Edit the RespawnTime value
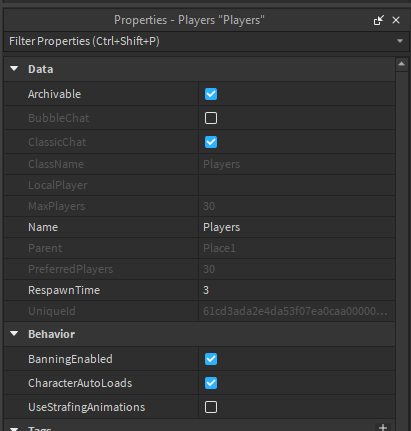 [297, 290]
